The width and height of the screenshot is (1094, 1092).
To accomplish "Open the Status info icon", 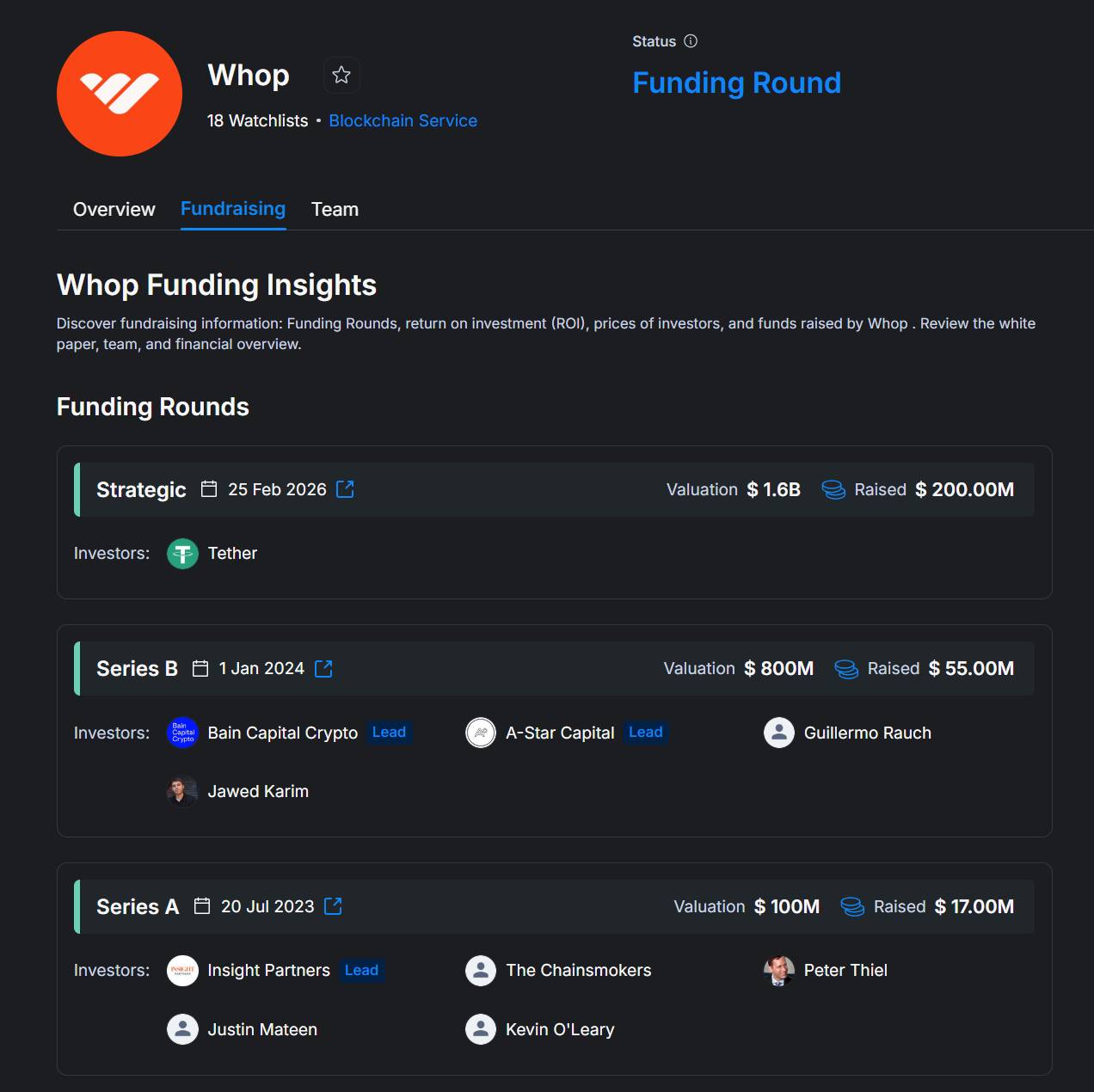I will click(x=691, y=41).
